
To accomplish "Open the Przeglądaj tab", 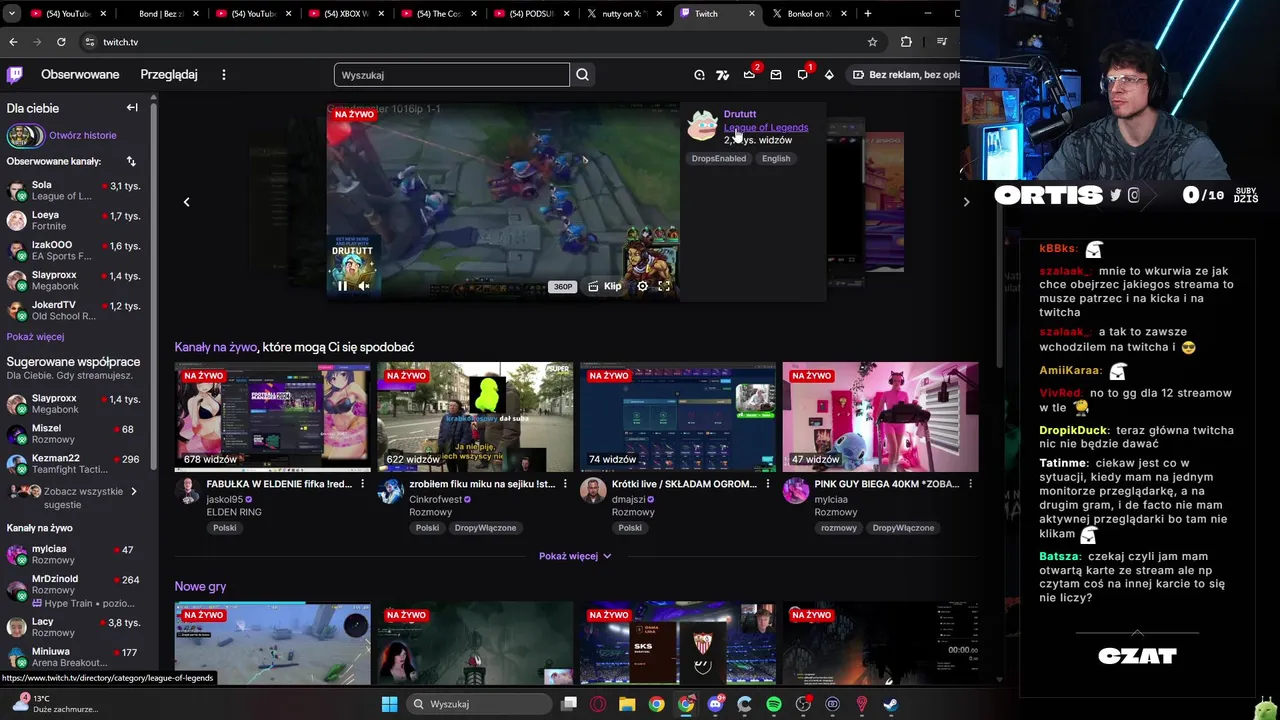I will point(169,75).
